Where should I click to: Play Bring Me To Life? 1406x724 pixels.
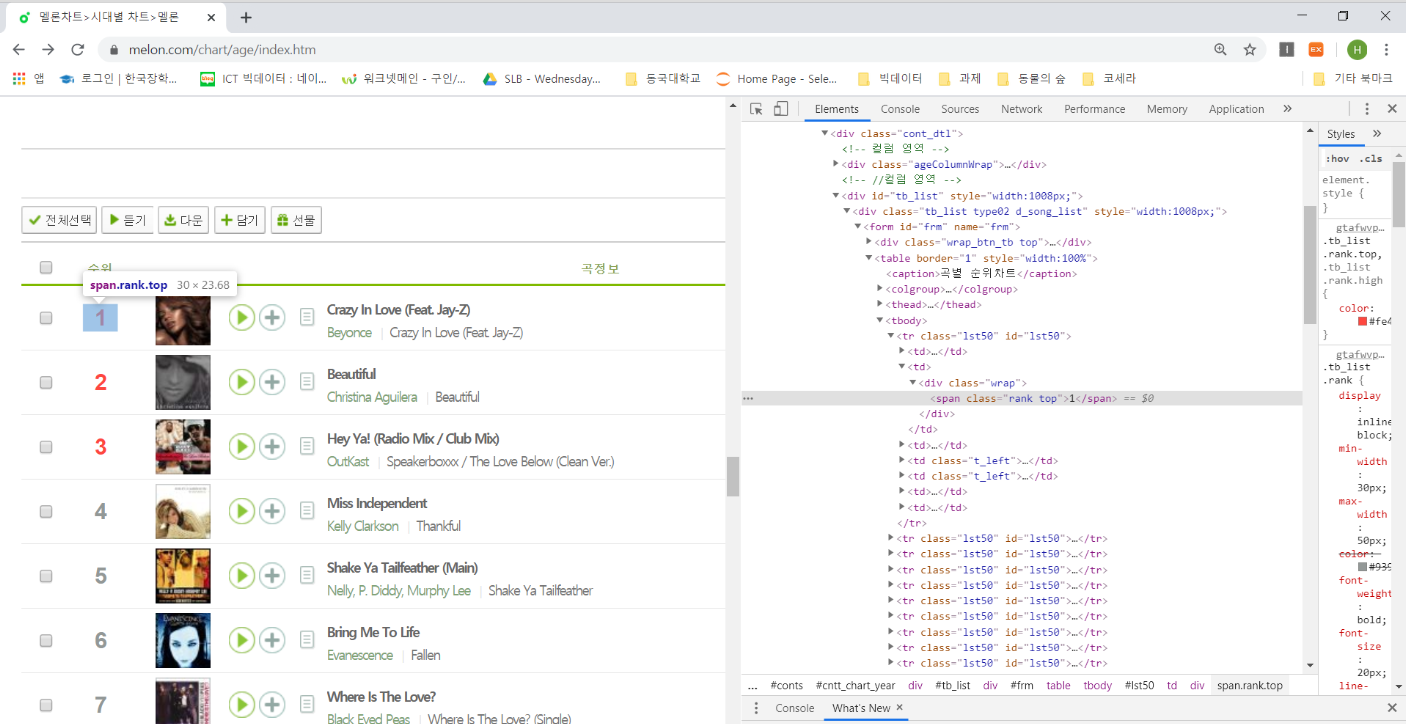pyautogui.click(x=241, y=640)
